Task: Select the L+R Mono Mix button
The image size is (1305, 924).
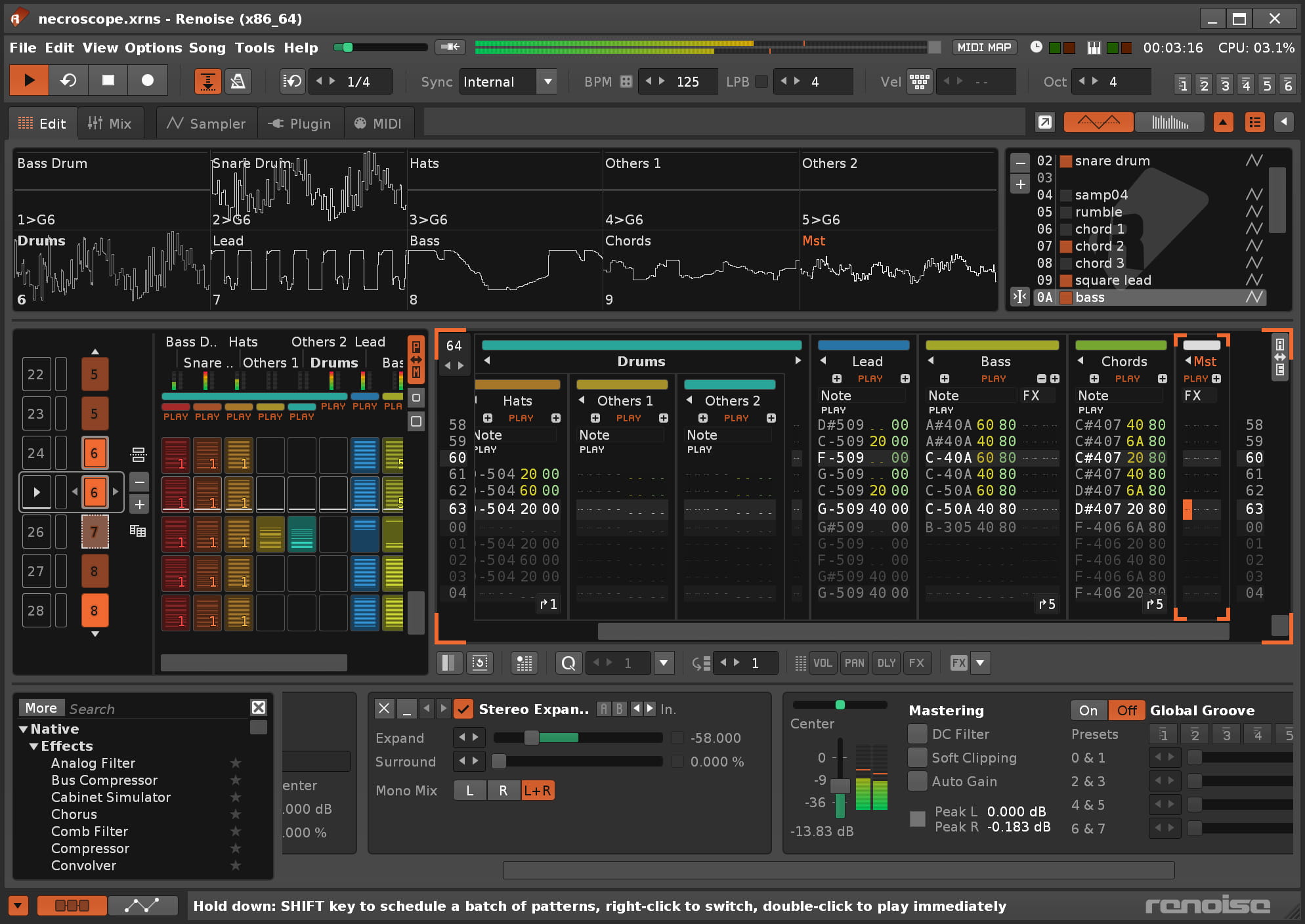Action: [537, 791]
